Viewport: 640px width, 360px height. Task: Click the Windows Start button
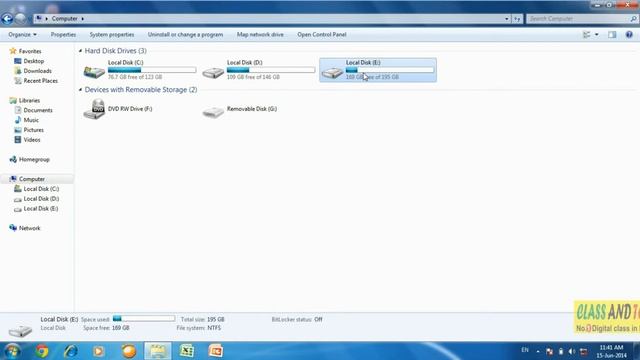[12, 351]
